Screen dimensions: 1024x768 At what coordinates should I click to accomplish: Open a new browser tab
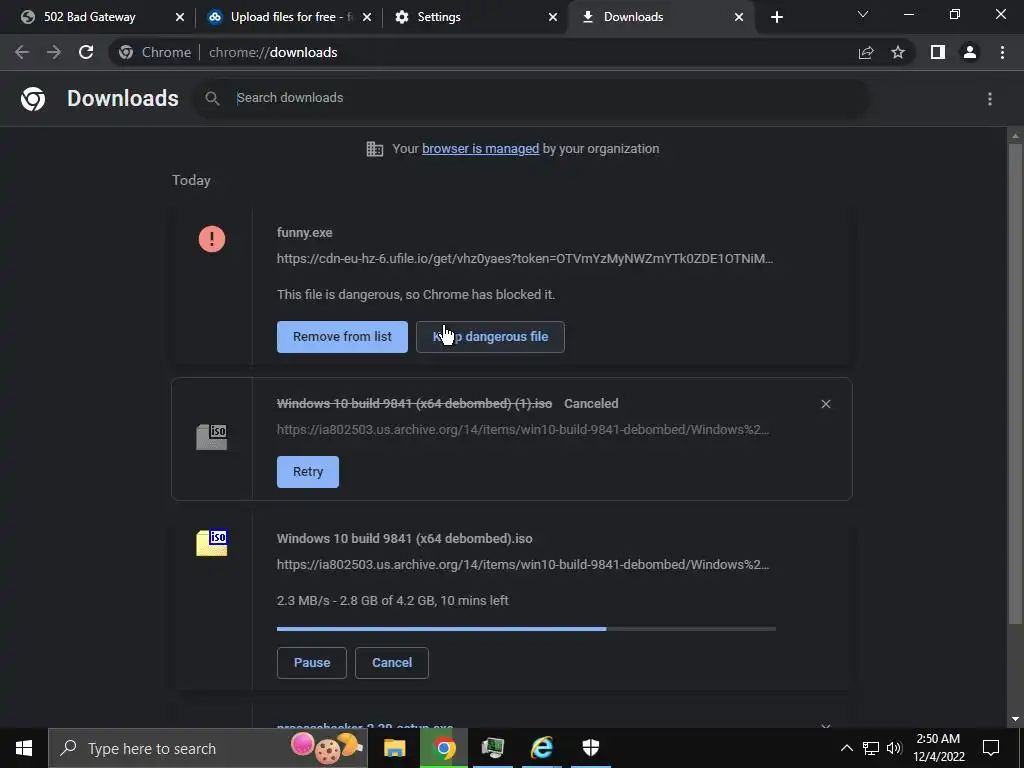776,17
